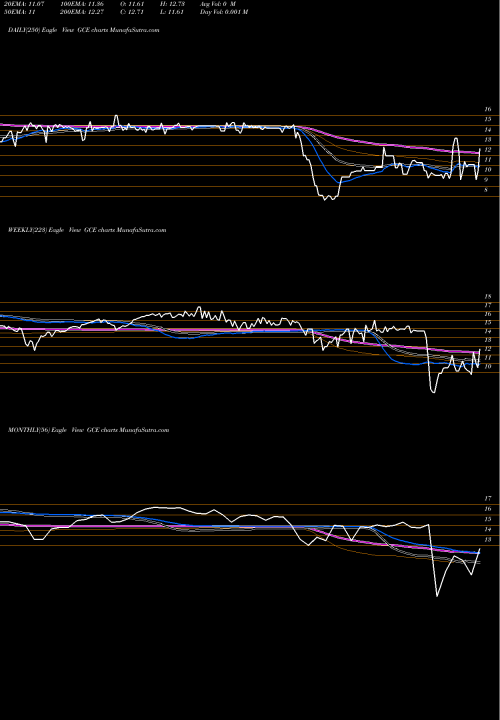This screenshot has height=720, width=500.
Task: Click the monthly chart's lowest price dip
Action: (x=437, y=596)
